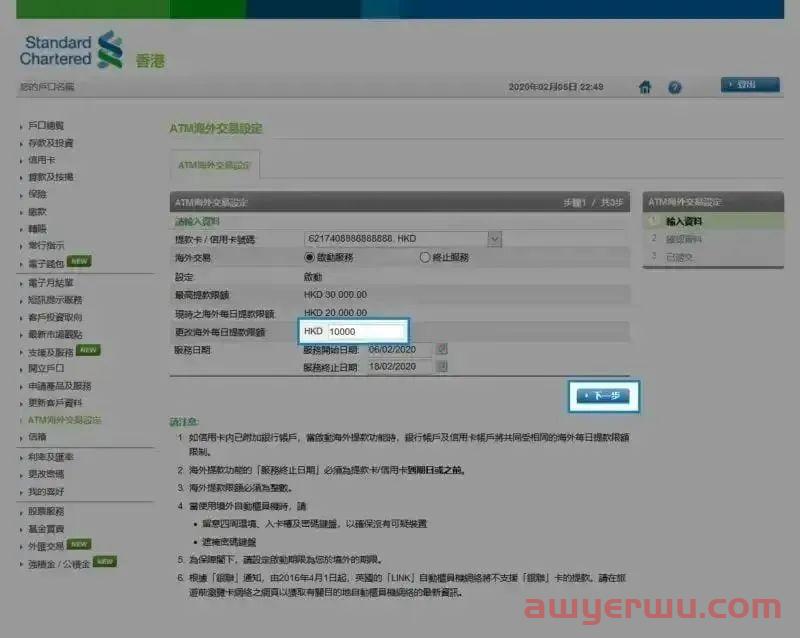Expand 常行指示 sidebar section
Screen dimensions: 800x638
pos(46,246)
